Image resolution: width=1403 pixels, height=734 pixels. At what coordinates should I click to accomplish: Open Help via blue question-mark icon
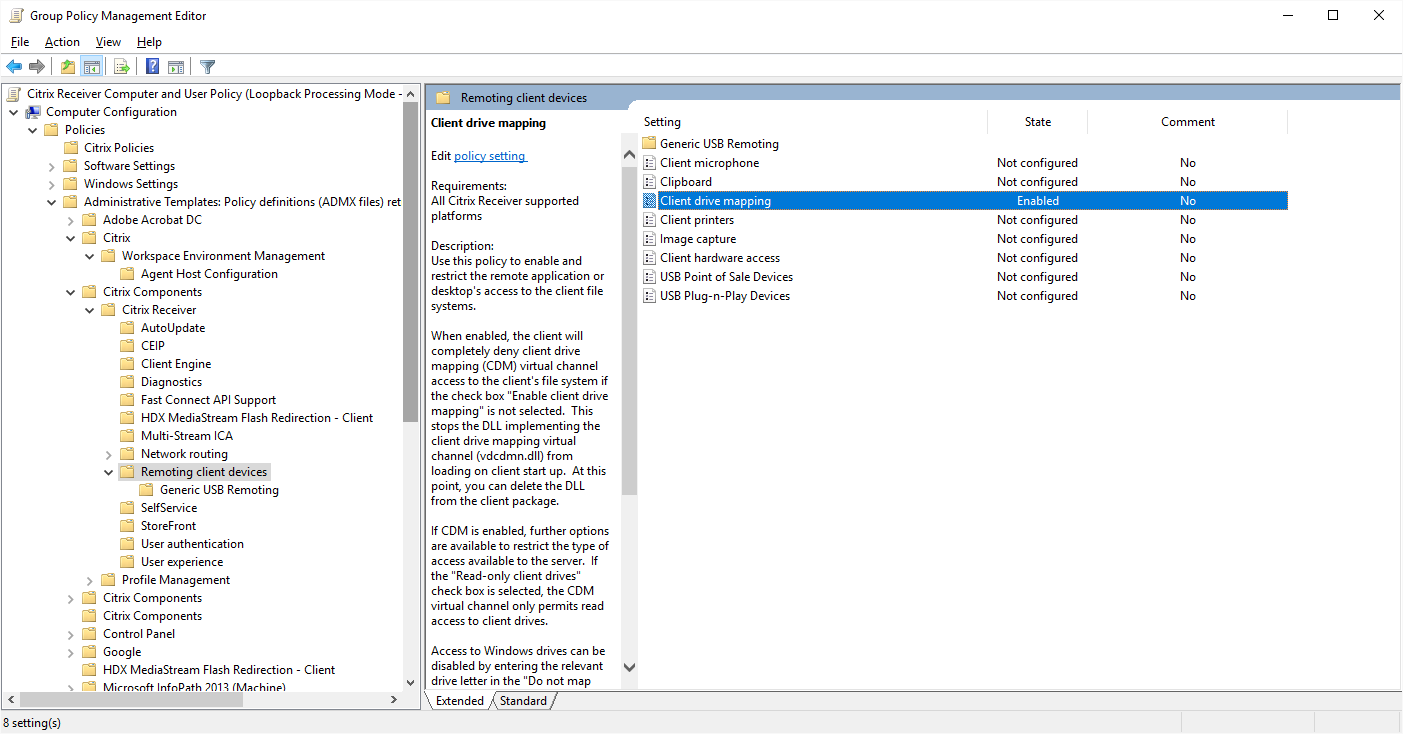click(x=152, y=67)
